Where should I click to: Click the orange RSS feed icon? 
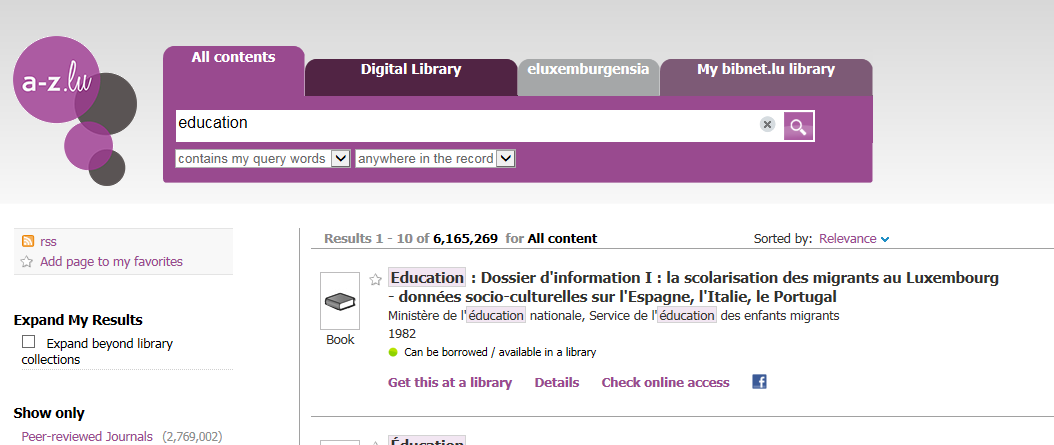tap(27, 241)
